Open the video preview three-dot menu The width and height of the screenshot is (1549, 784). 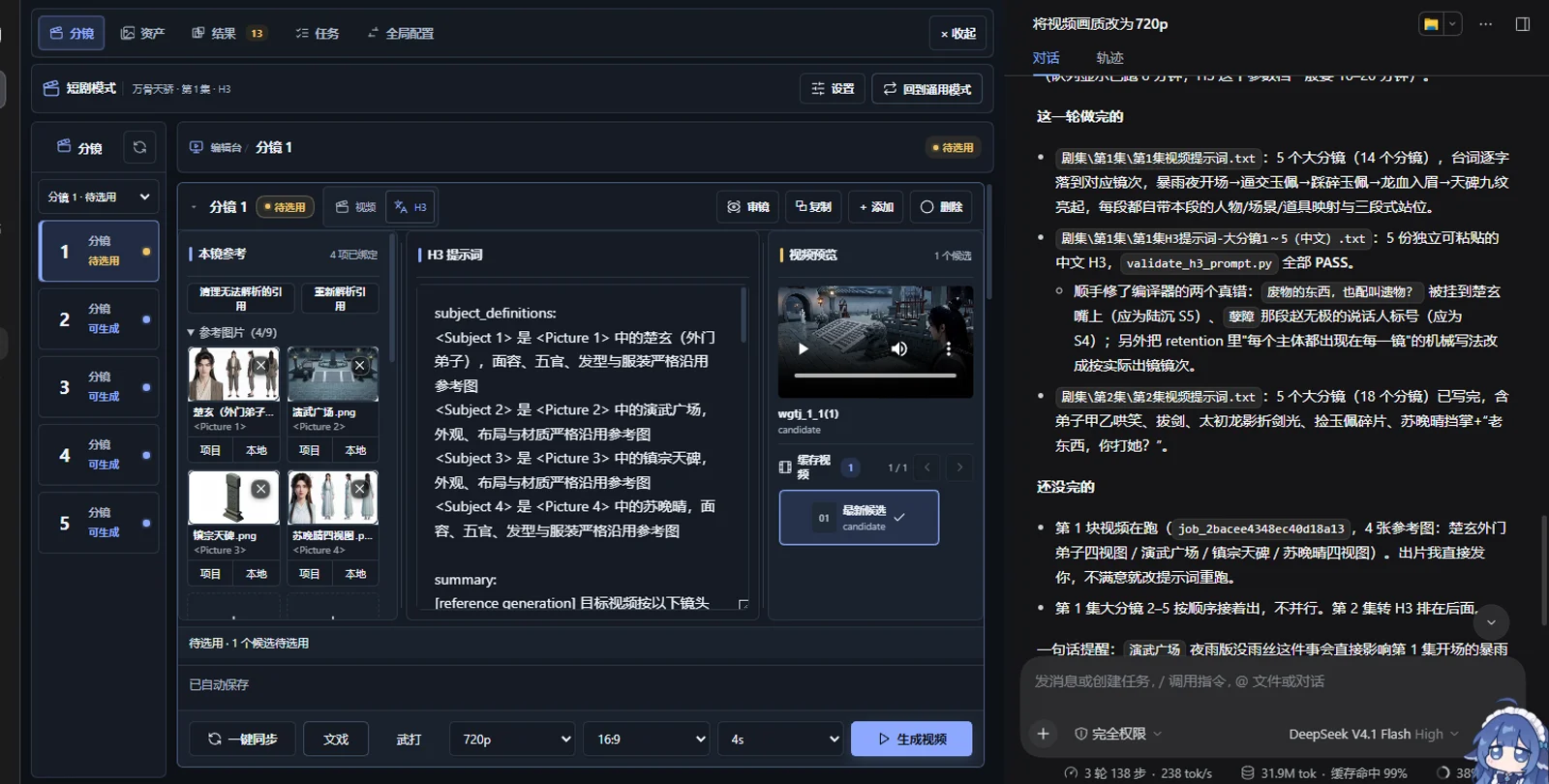949,348
